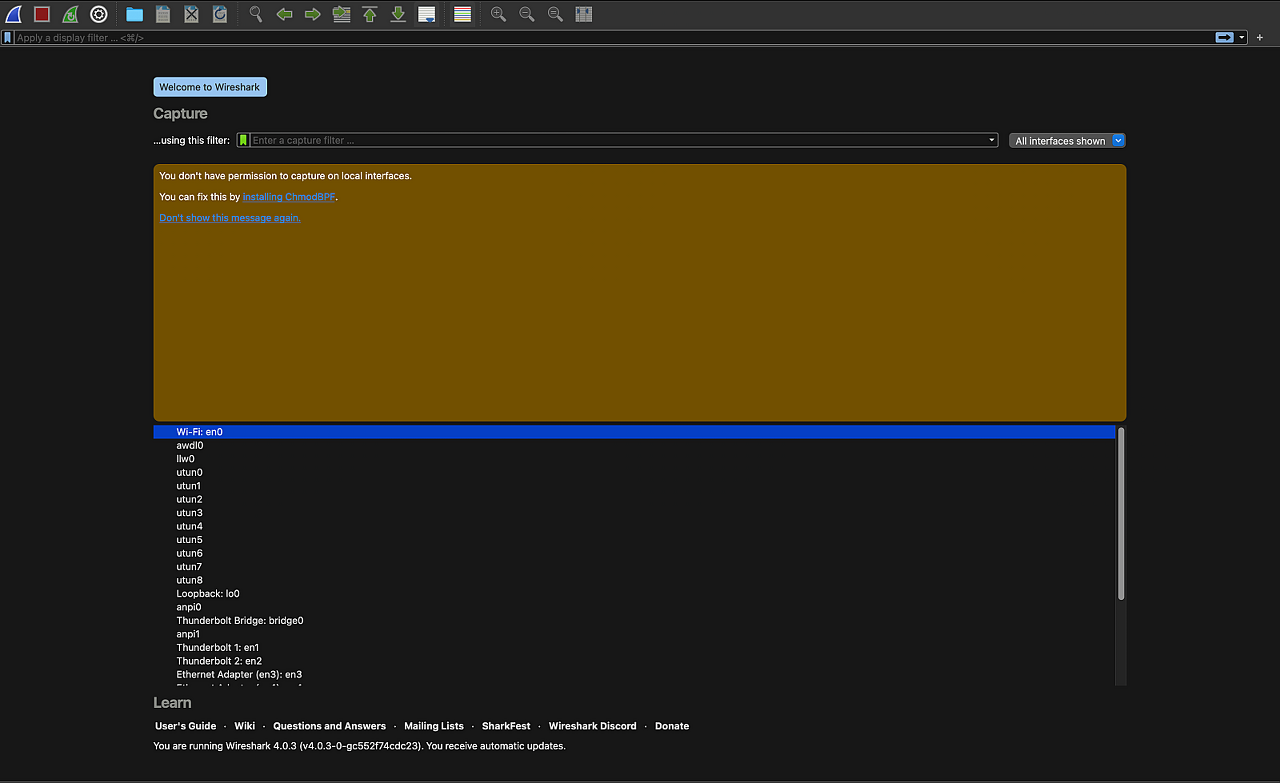Select Ethernet Adapter (en3): en3 interface
Screen dimensions: 1280x783
pyautogui.click(x=634, y=675)
